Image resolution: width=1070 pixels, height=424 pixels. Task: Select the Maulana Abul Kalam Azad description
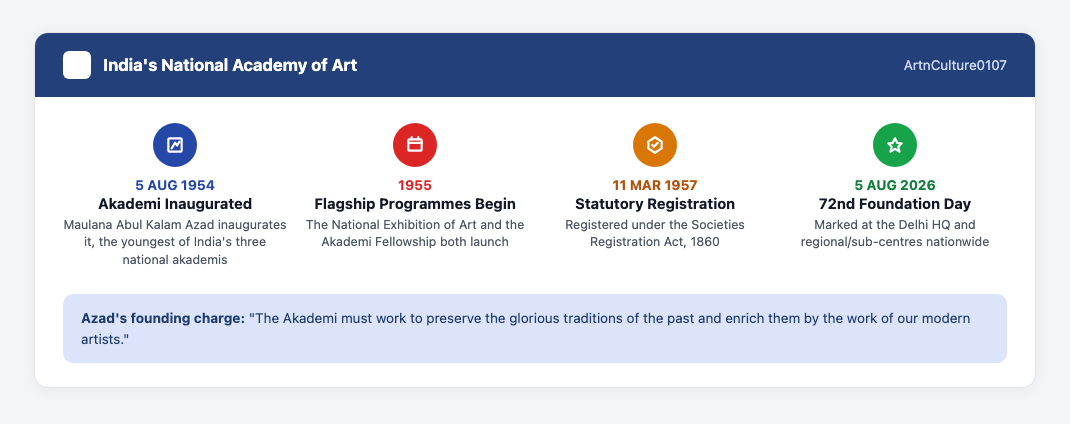[175, 242]
